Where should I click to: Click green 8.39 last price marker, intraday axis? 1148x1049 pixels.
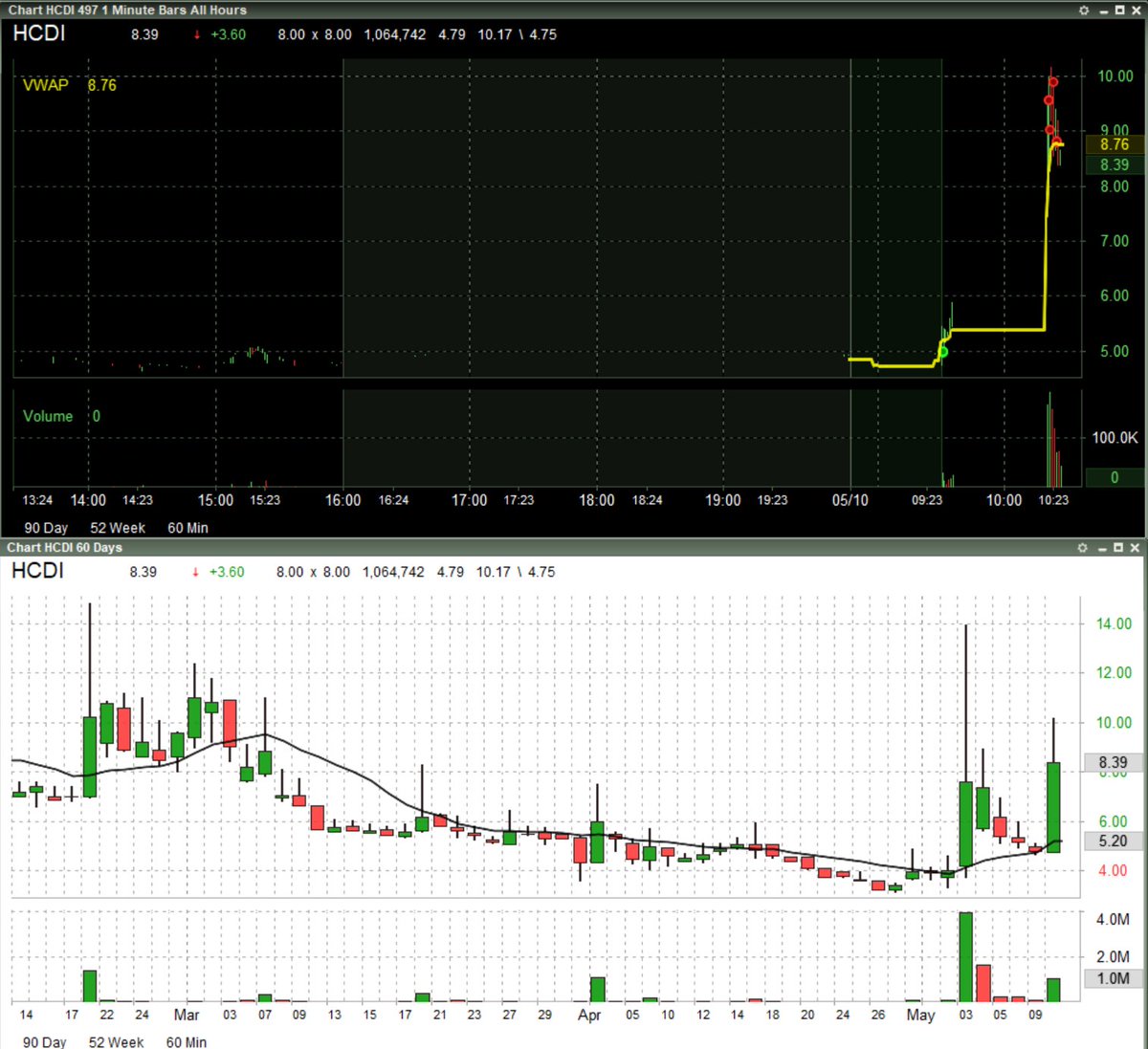coord(1114,164)
